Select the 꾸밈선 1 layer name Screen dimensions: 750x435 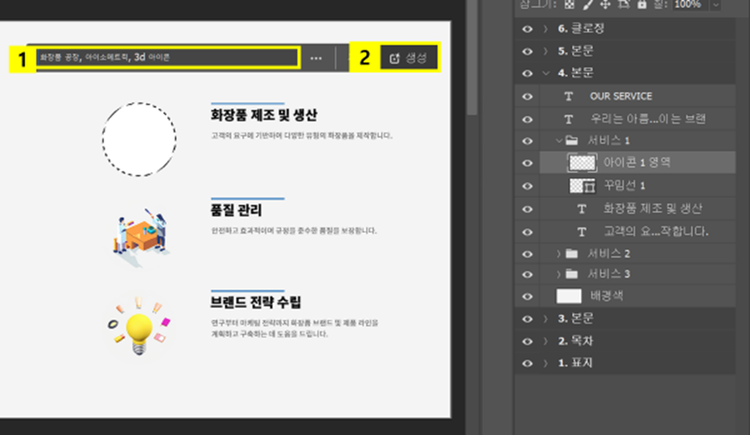pos(624,186)
